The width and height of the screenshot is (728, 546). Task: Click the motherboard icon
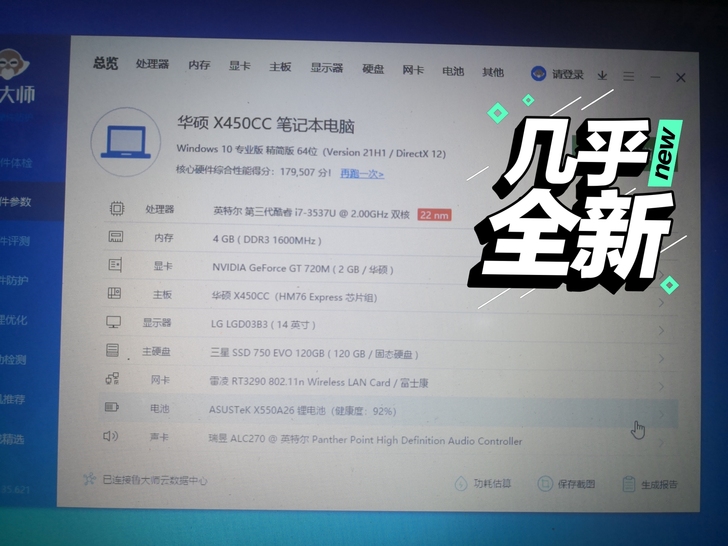point(114,293)
